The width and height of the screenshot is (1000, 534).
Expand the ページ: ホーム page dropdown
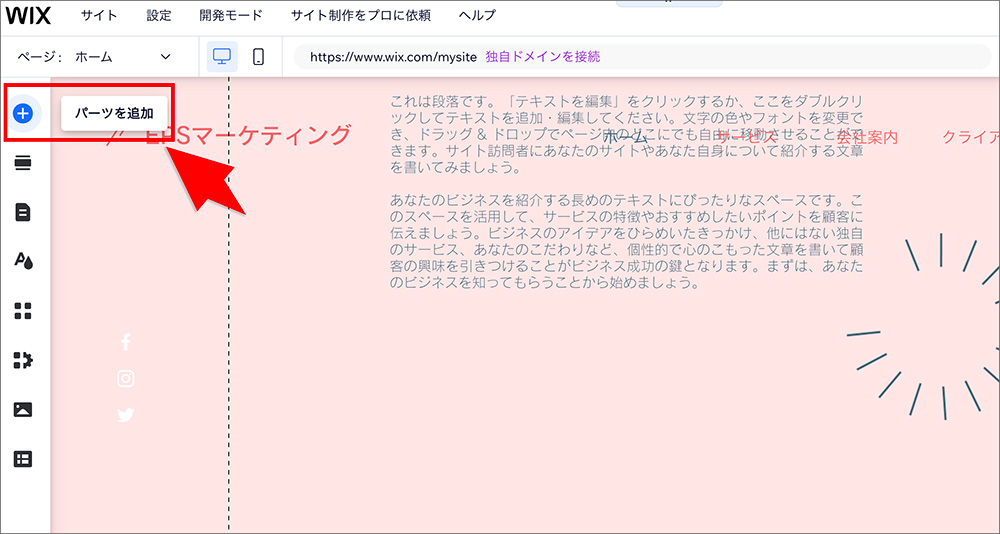(x=94, y=57)
